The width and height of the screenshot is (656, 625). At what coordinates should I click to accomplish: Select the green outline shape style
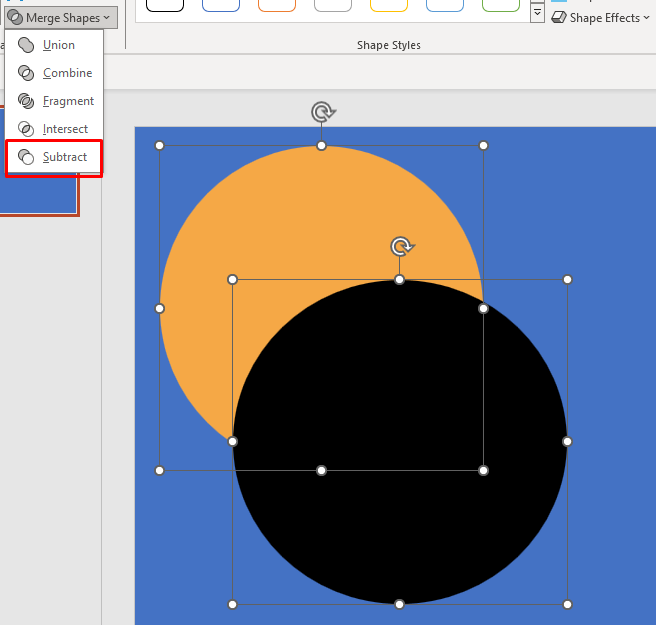pyautogui.click(x=501, y=5)
